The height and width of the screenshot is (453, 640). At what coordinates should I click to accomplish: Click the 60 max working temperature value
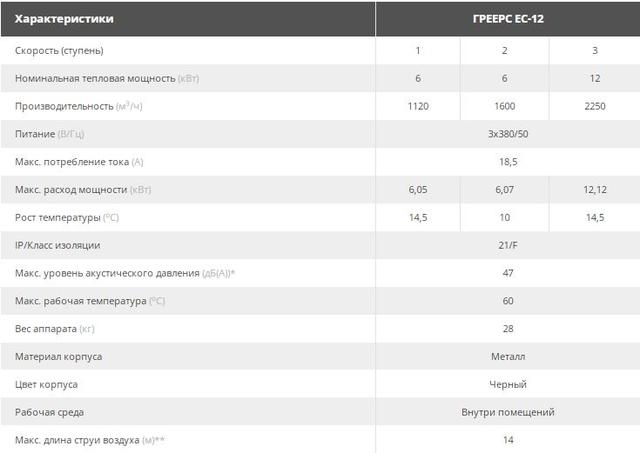[x=508, y=301]
